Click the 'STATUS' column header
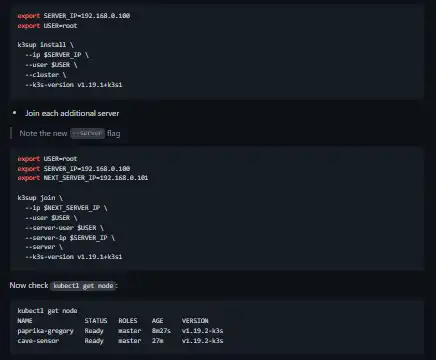The image size is (436, 360). coord(96,321)
